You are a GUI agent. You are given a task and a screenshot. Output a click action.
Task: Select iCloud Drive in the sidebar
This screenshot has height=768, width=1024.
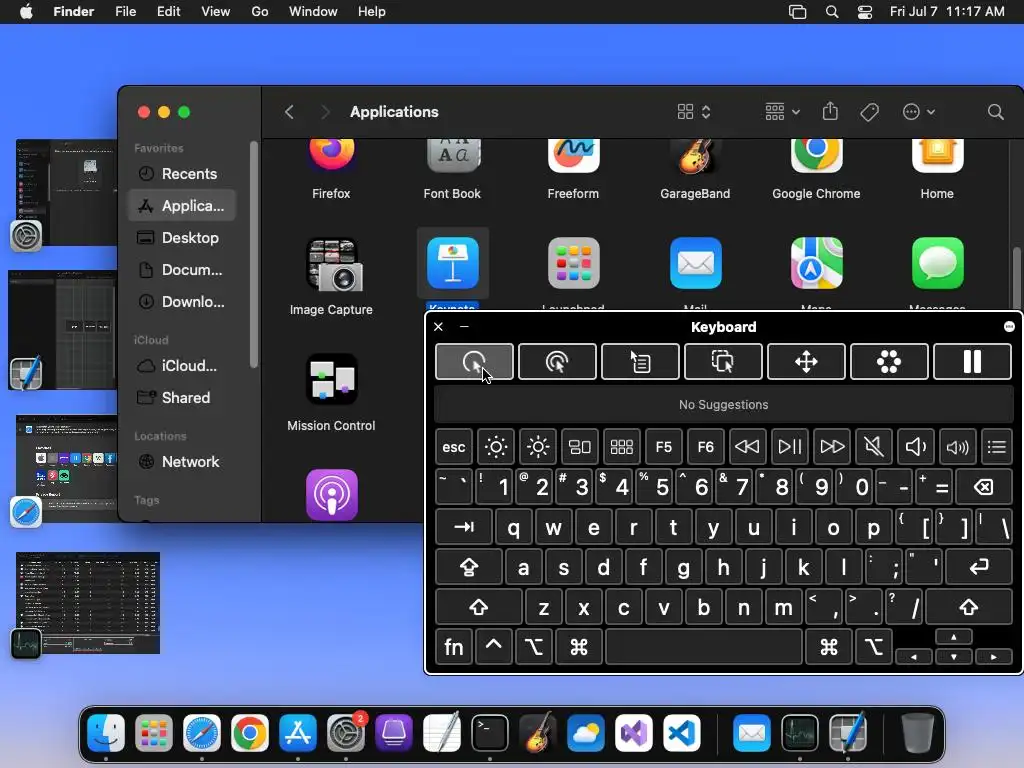182,366
